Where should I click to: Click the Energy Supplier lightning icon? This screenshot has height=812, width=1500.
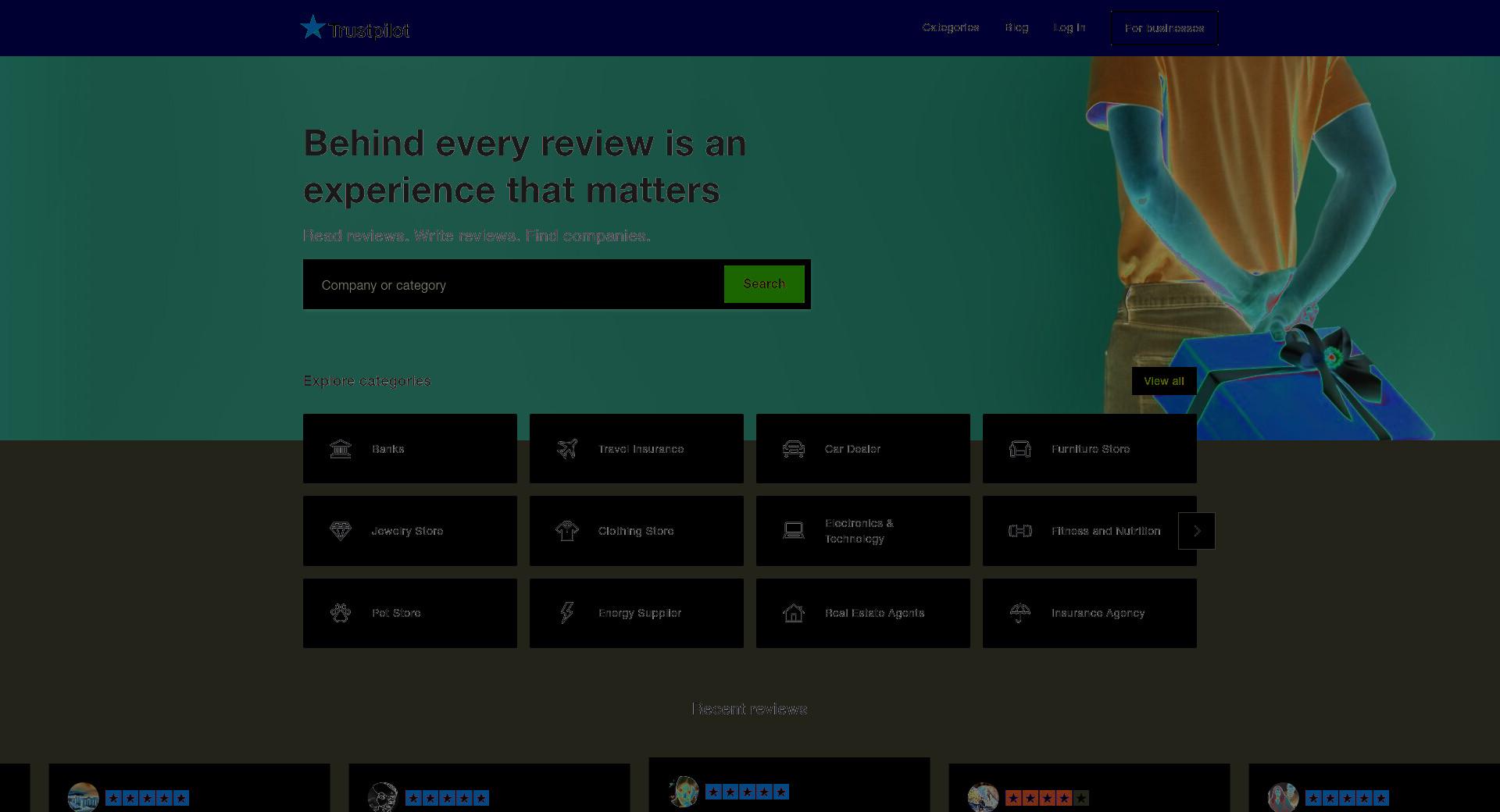[x=567, y=613]
